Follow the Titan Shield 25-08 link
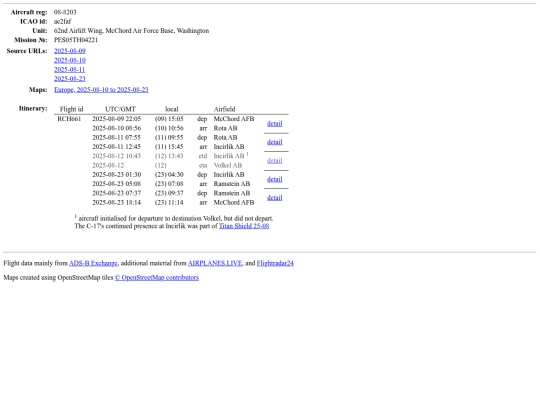 point(244,226)
